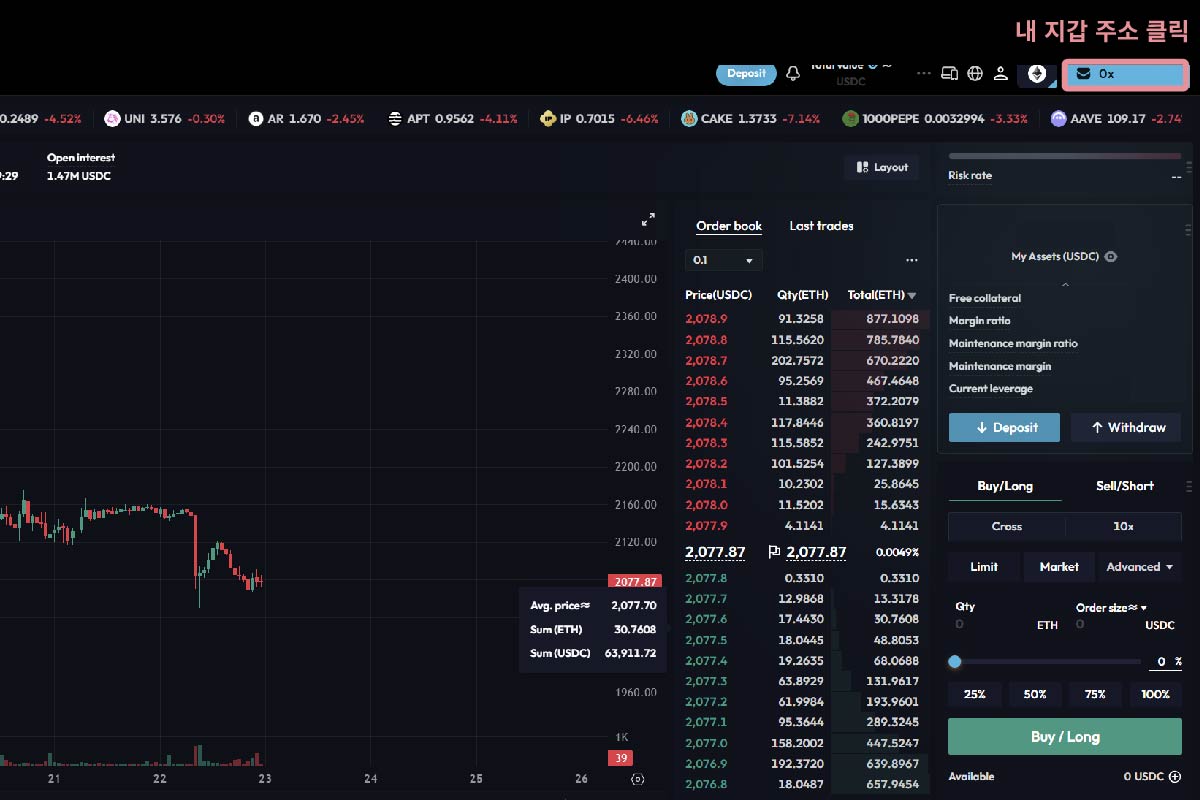Screen dimensions: 1200x800
Task: Select the Market order type
Action: pyautogui.click(x=1058, y=567)
